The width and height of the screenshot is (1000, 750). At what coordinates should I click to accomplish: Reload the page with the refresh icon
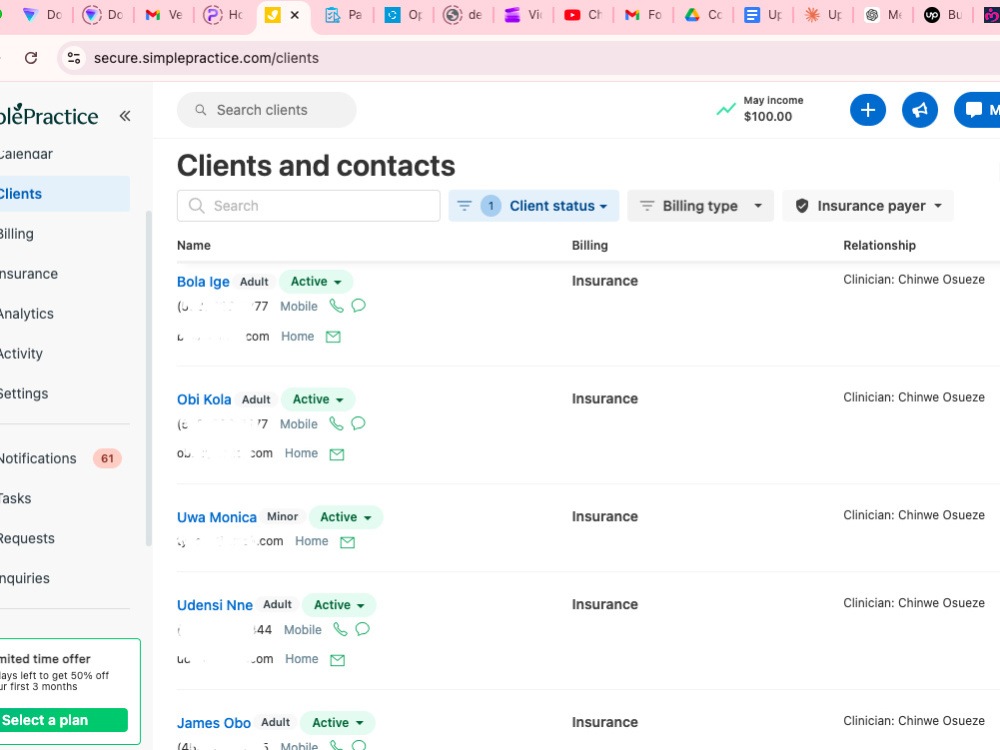click(31, 58)
